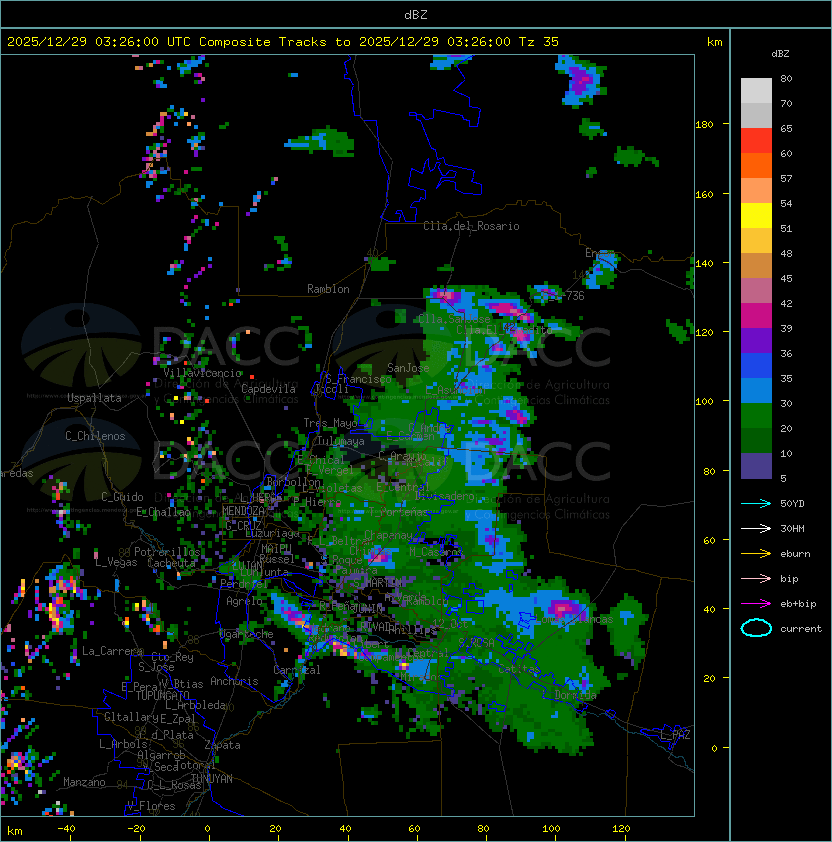The image size is (832, 842).
Task: Select the light gray 70–80 dBZ swatch
Action: [756, 91]
